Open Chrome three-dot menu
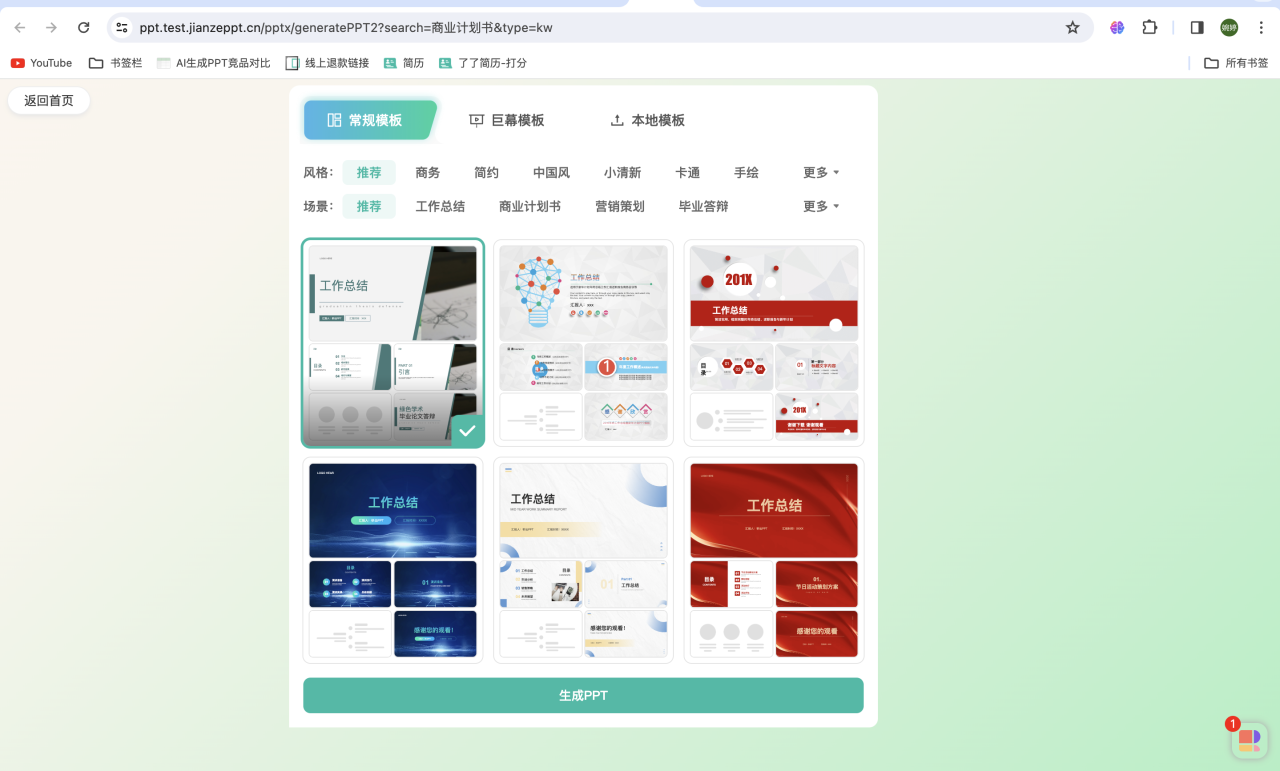This screenshot has width=1280, height=771. click(1260, 28)
